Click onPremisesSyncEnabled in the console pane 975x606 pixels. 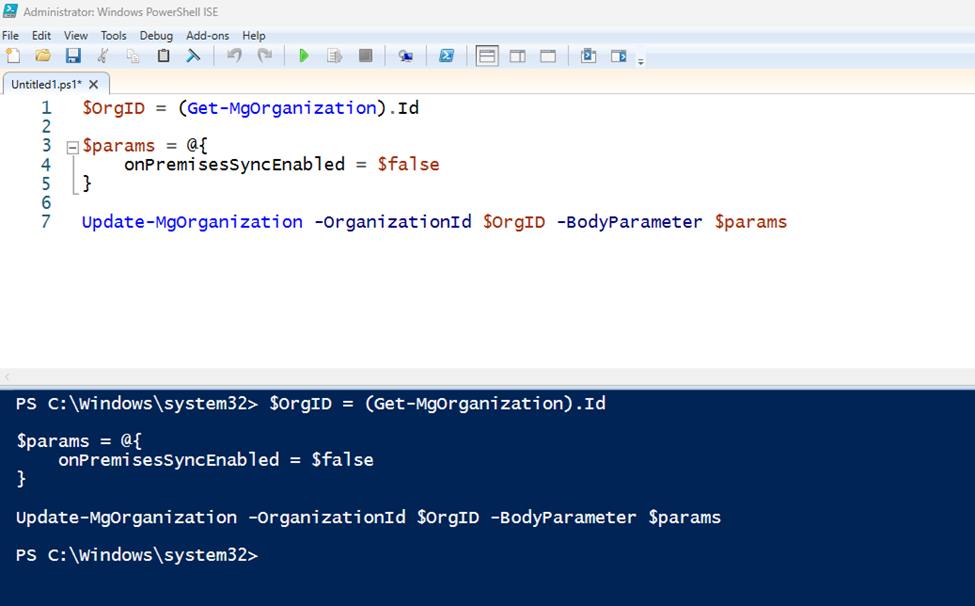(169, 460)
